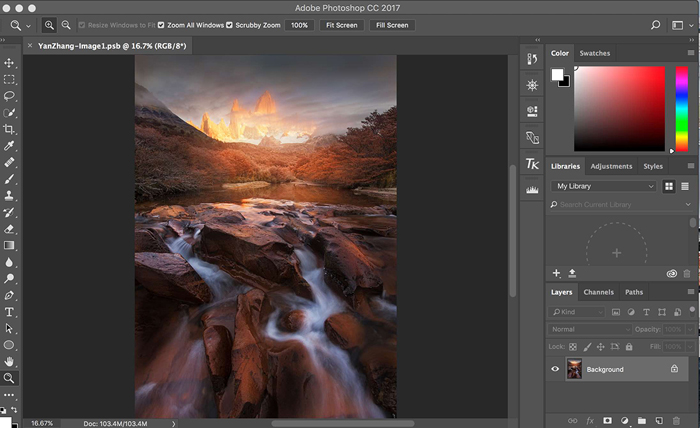Image resolution: width=700 pixels, height=428 pixels.
Task: Hide the Background layer eye icon
Action: click(x=556, y=369)
